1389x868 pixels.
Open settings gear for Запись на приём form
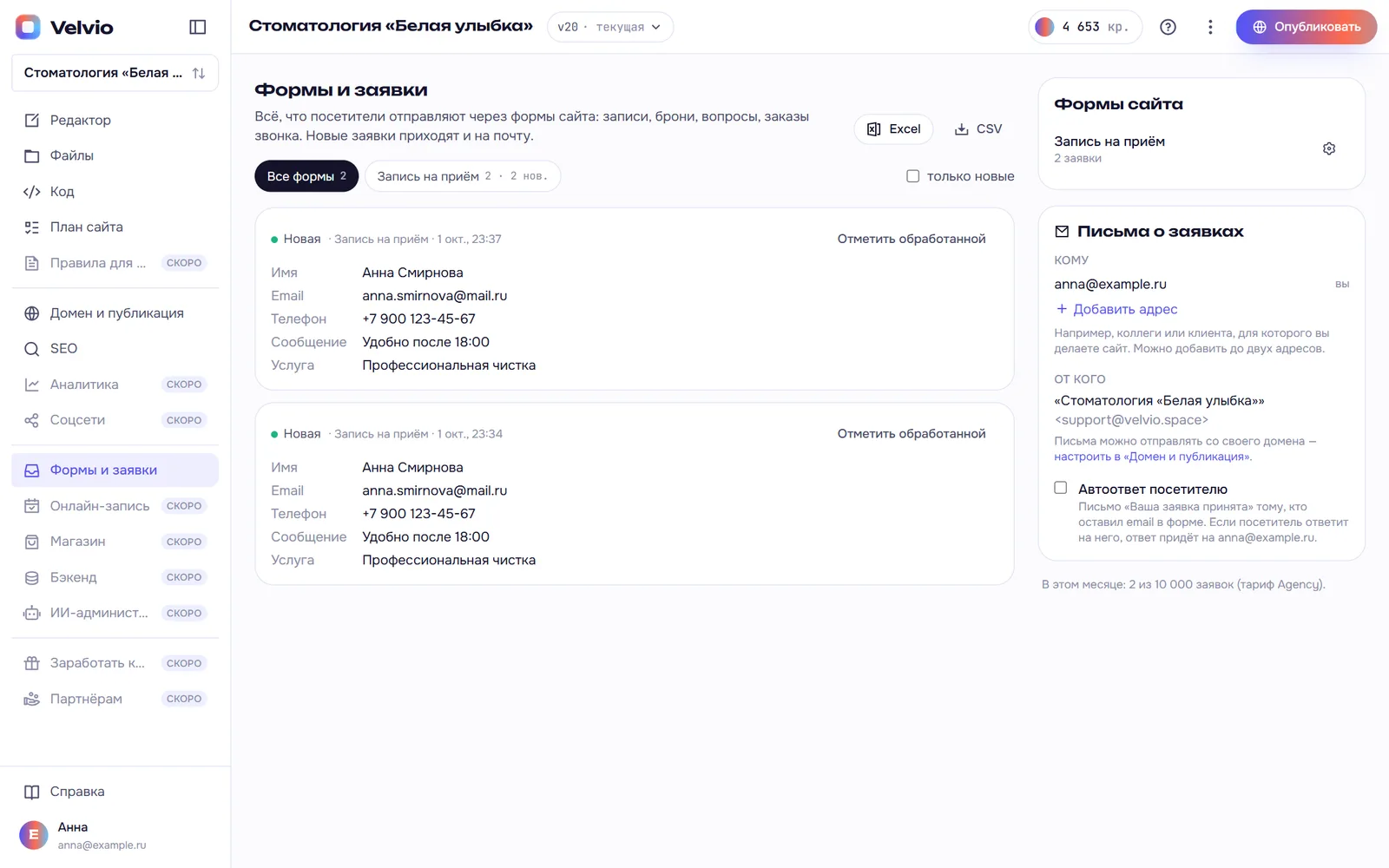1329,148
